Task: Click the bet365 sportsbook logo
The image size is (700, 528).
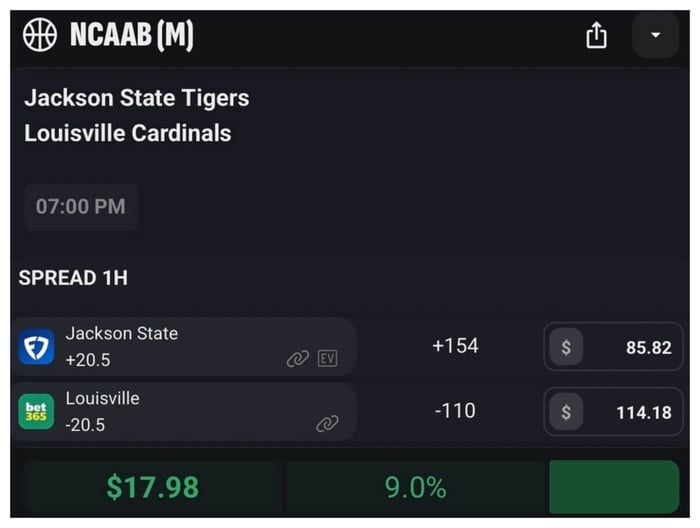Action: (x=37, y=412)
